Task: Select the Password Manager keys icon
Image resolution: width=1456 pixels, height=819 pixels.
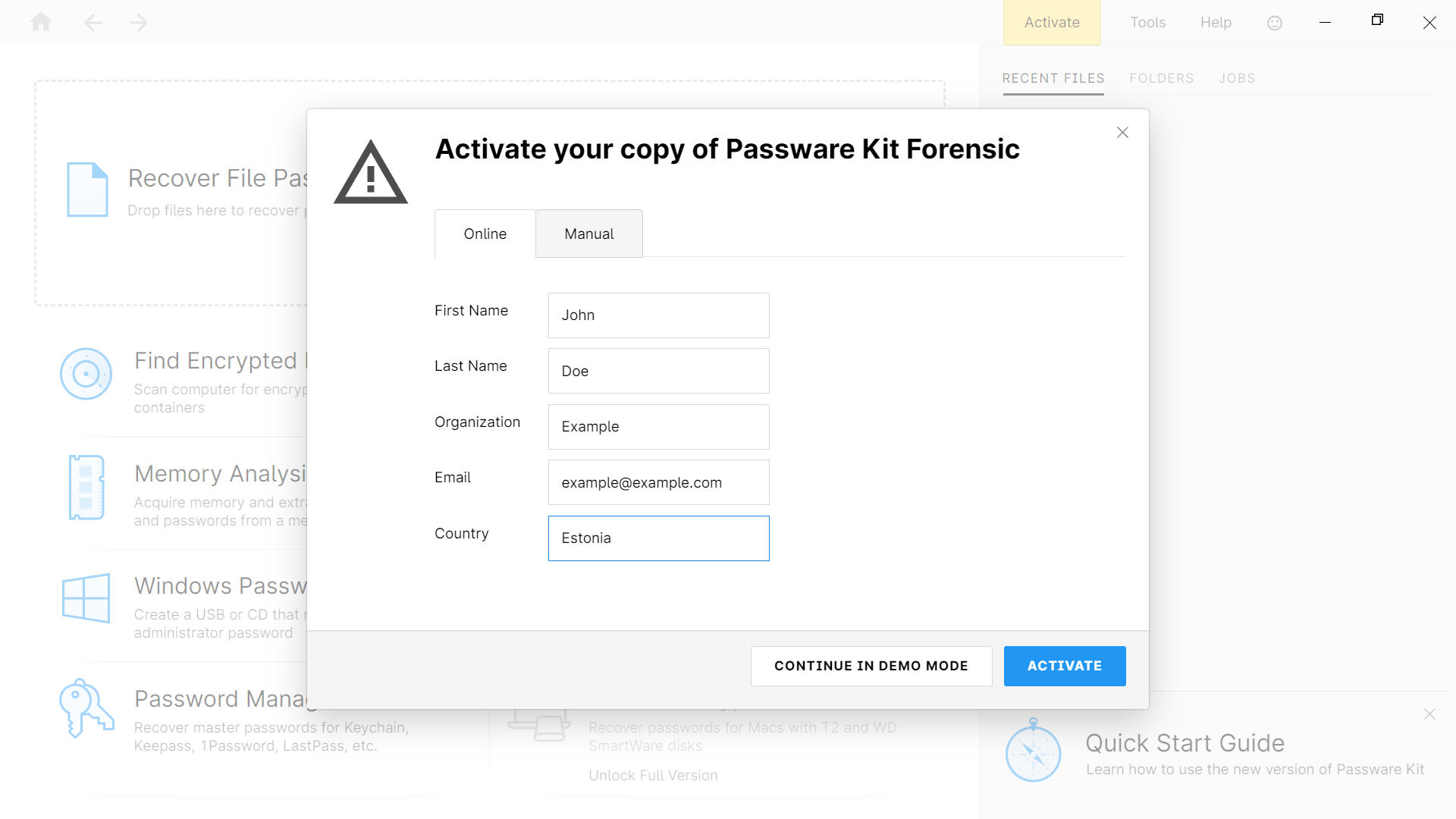Action: point(86,708)
